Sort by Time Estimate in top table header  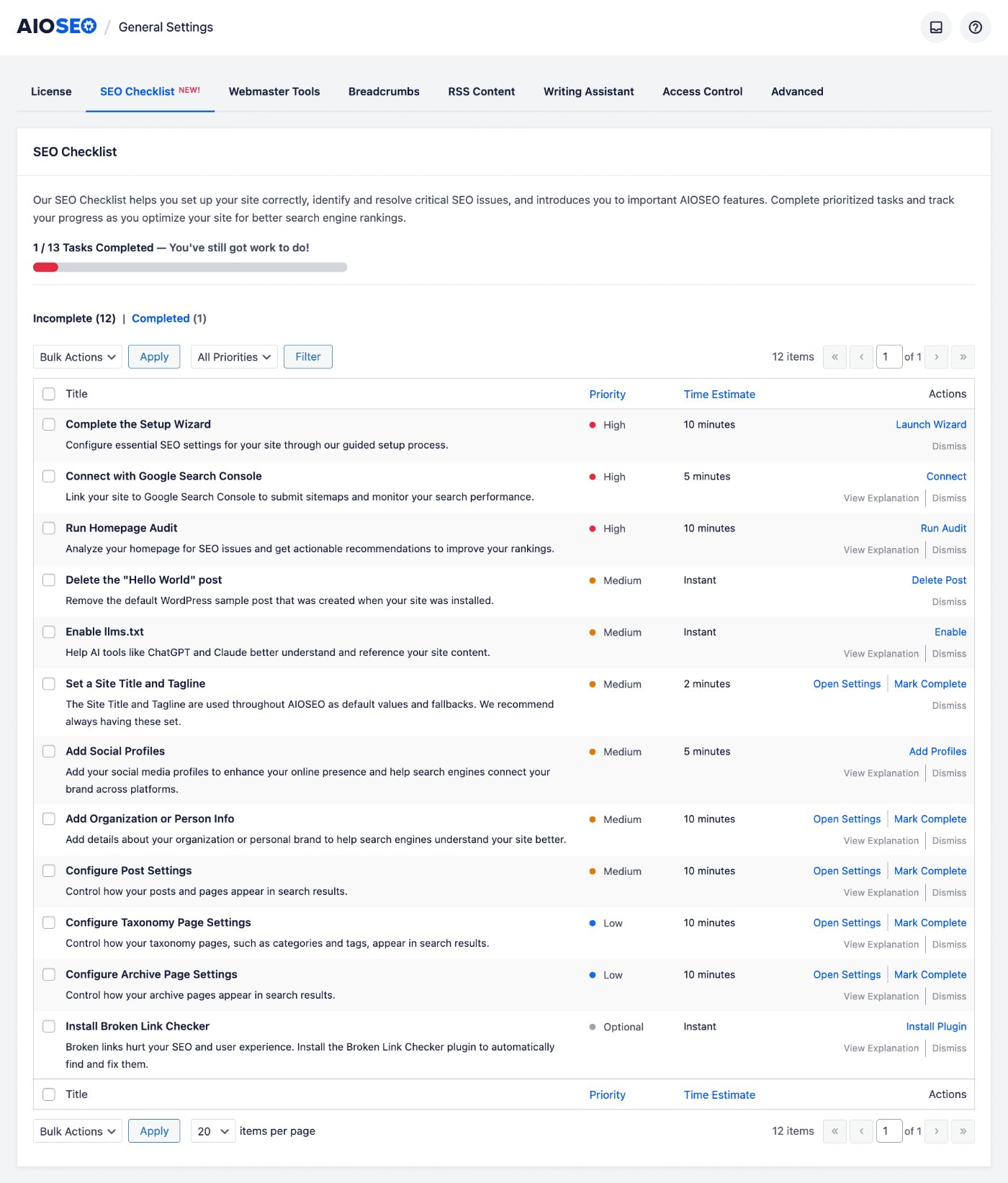point(719,395)
